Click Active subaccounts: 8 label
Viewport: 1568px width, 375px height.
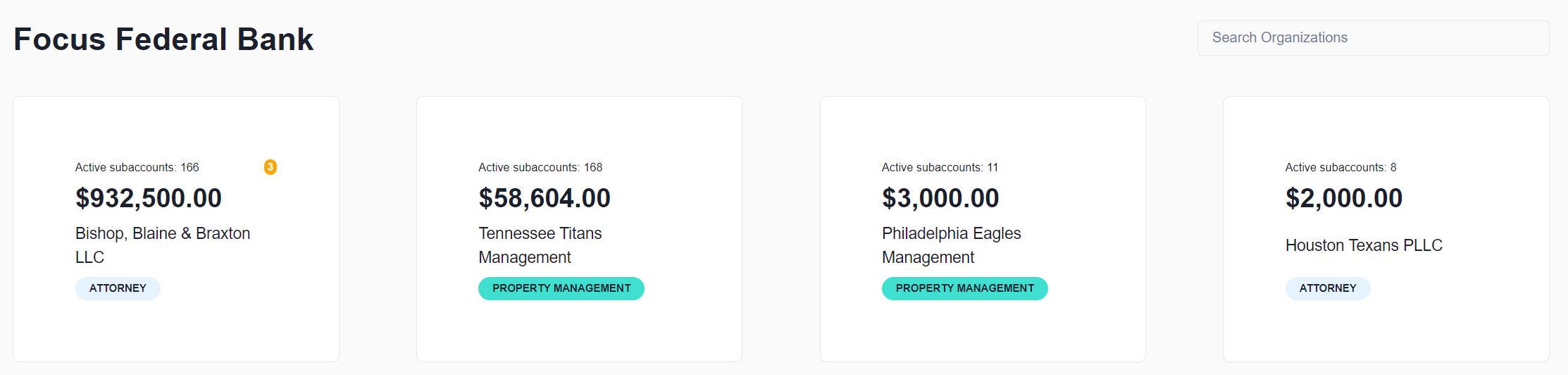1340,168
